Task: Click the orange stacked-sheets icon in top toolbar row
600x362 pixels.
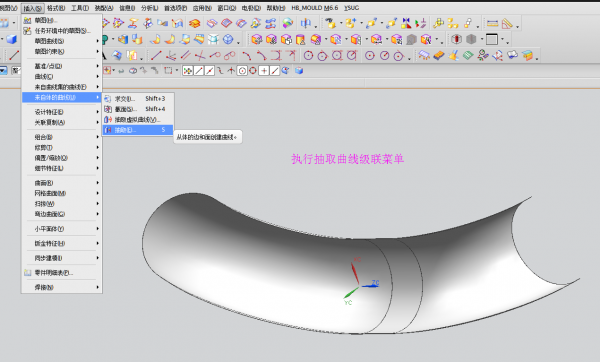Action: coord(195,24)
